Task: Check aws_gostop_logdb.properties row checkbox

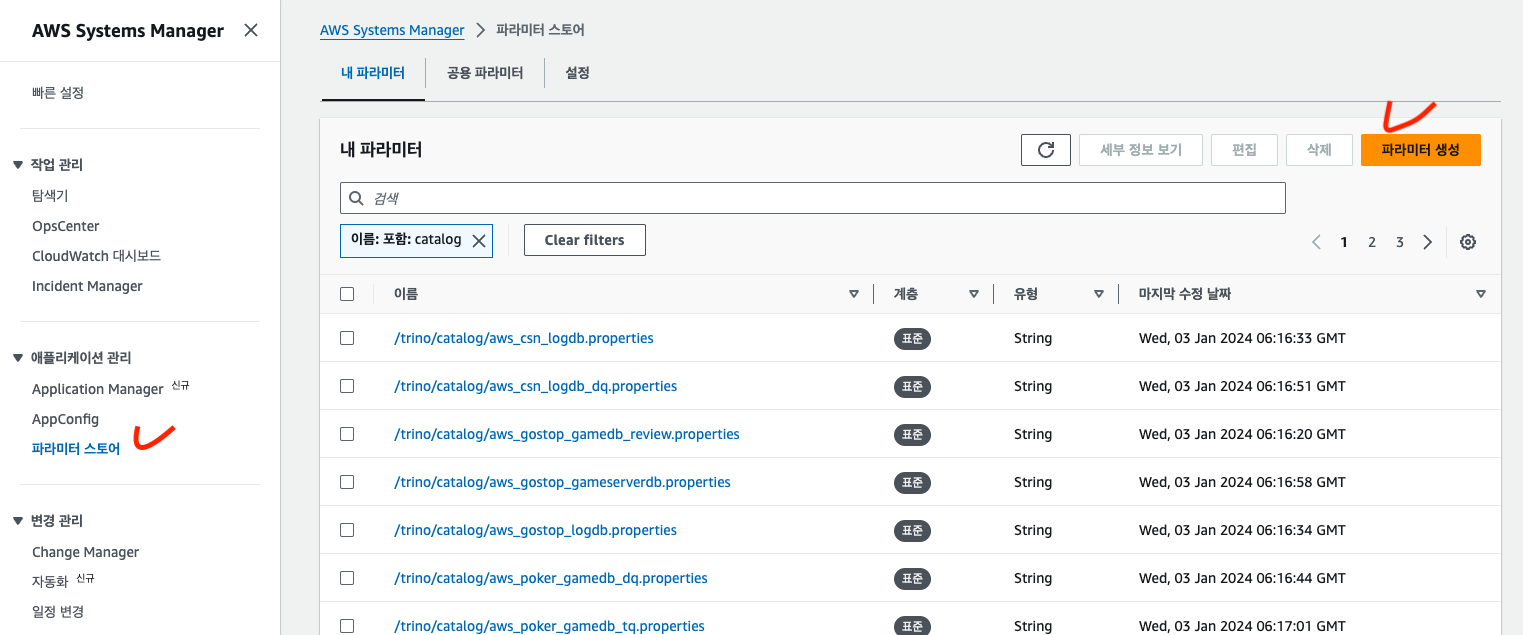Action: tap(347, 530)
